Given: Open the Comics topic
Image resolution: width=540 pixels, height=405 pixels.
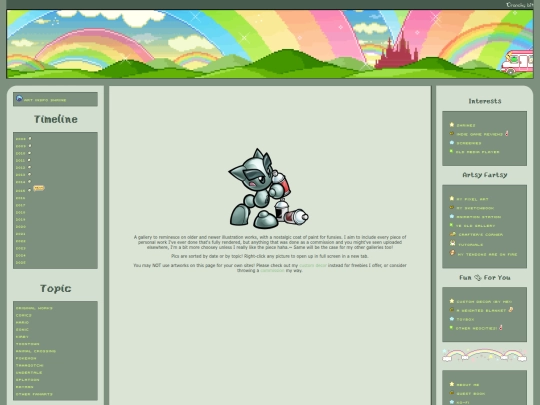Looking at the screenshot, I should 24,315.
